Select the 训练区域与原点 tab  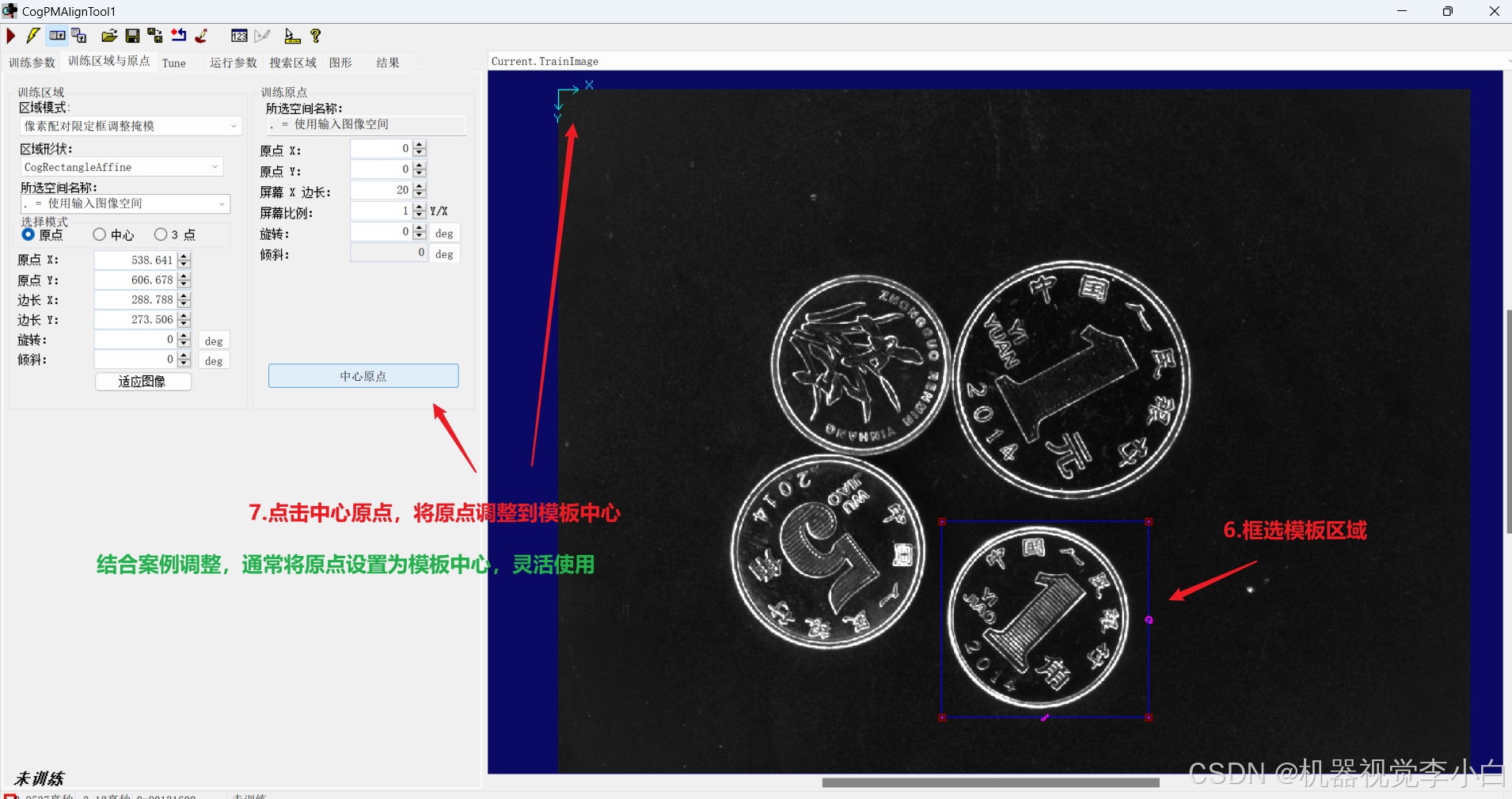tap(108, 61)
